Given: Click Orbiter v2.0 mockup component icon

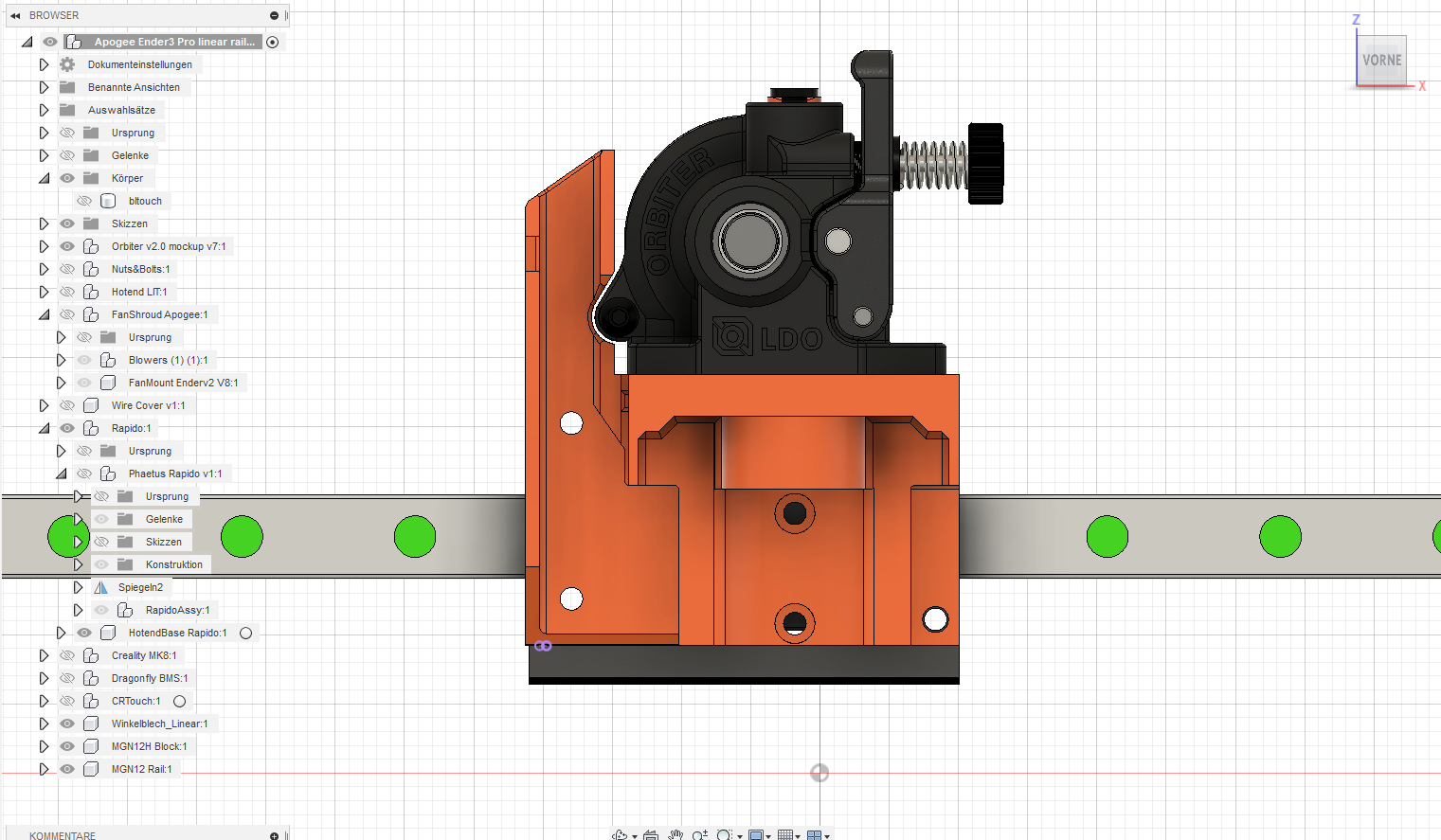Looking at the screenshot, I should (91, 246).
